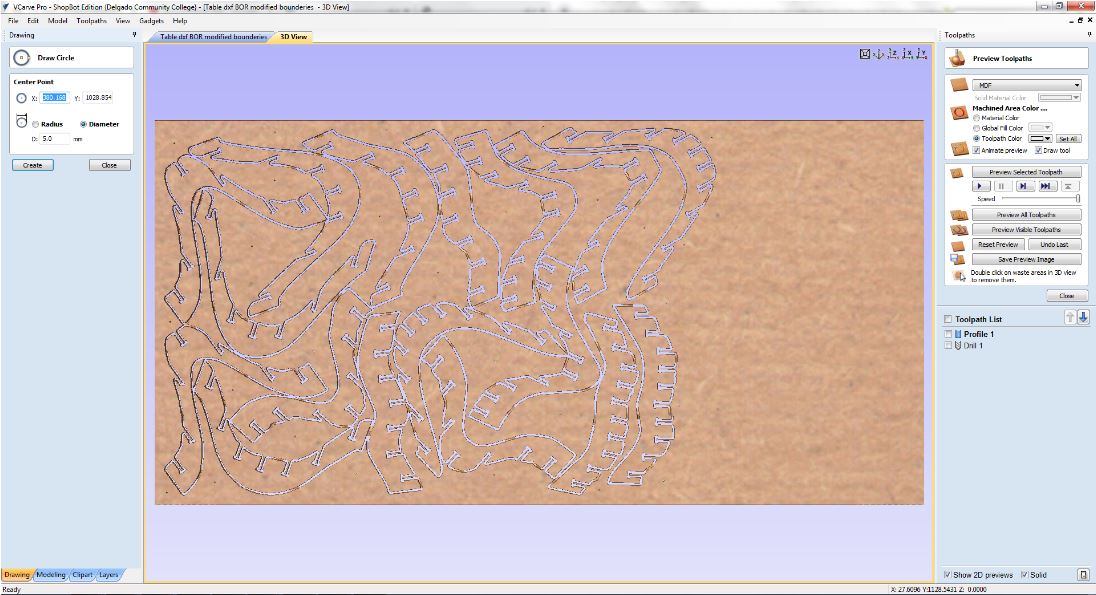Switch to the Clipart tab

tap(82, 575)
